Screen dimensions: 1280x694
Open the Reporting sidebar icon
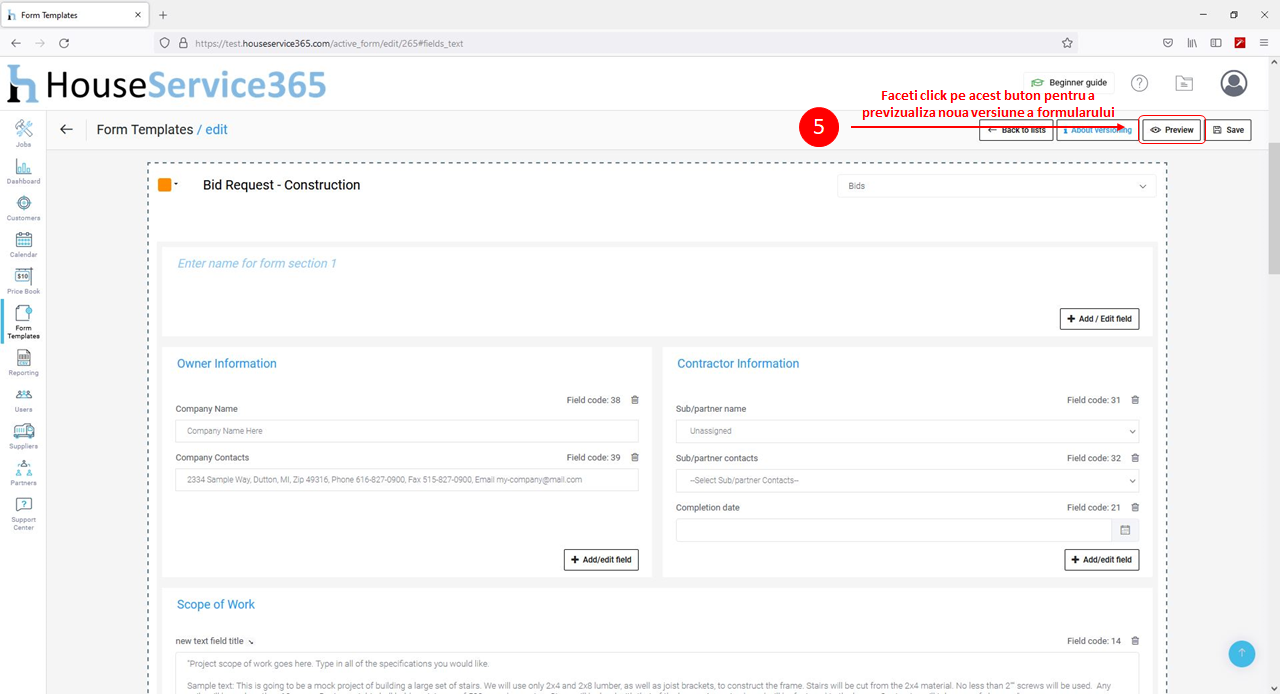[23, 361]
